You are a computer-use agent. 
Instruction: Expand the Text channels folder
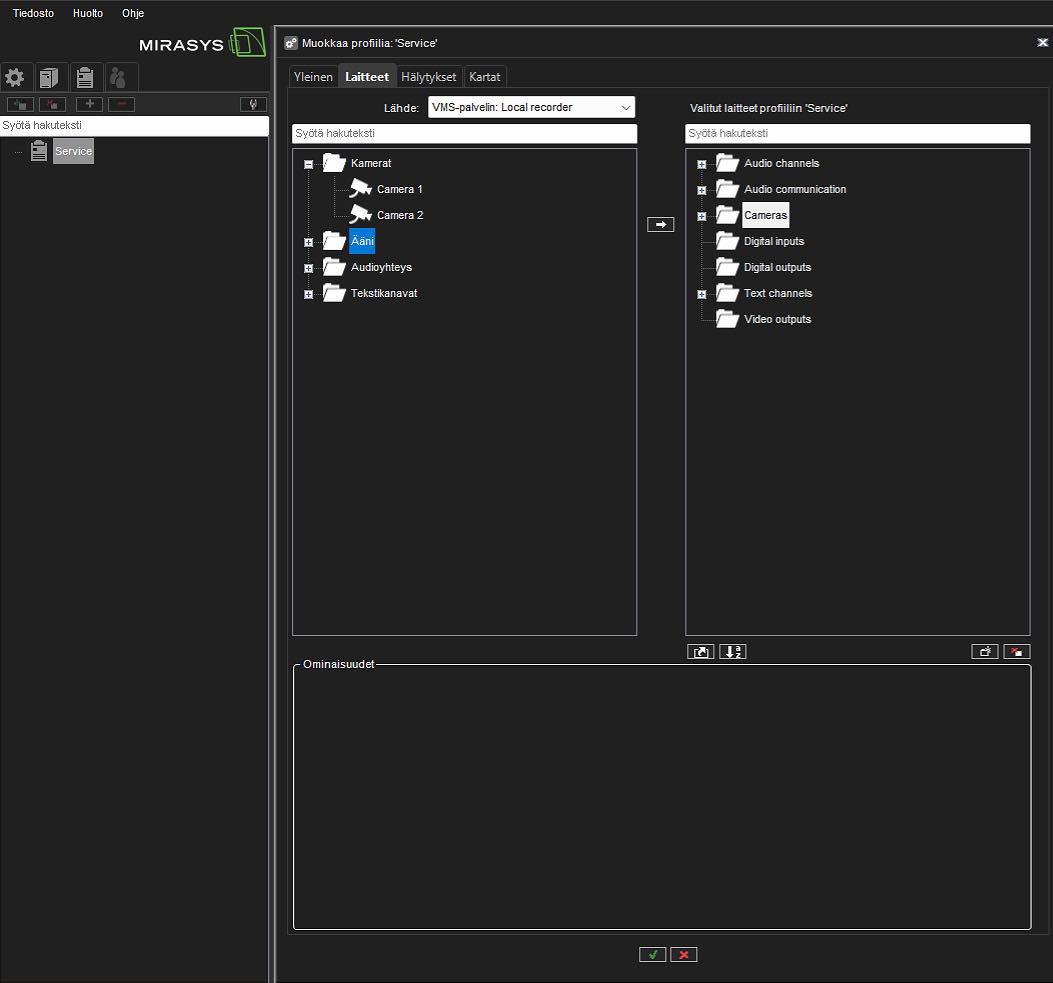701,294
